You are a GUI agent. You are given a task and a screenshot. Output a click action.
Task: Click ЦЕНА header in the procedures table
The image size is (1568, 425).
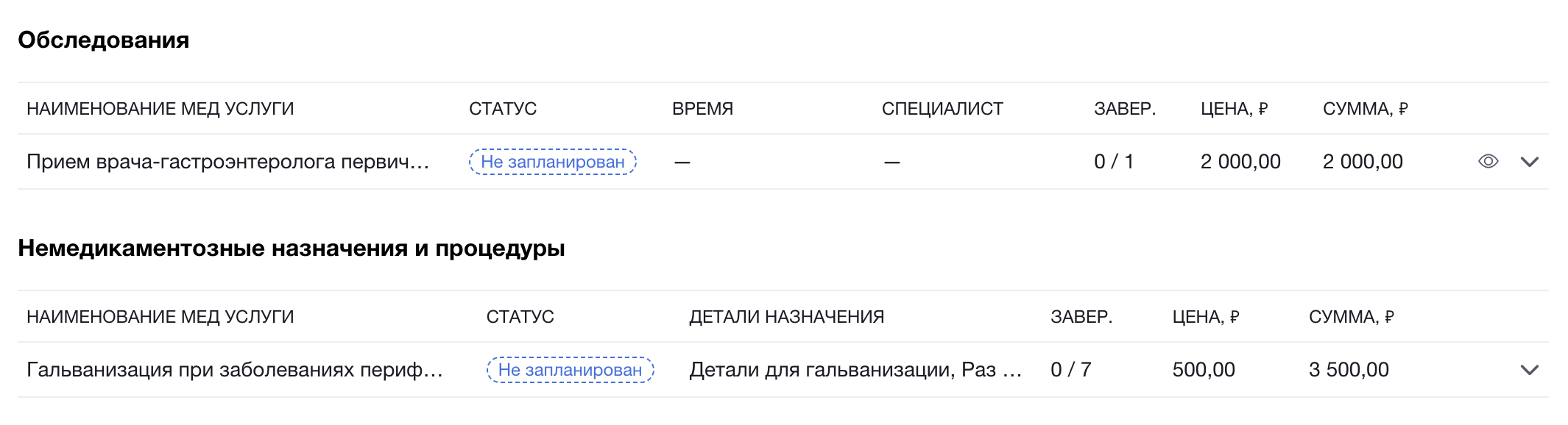(x=1205, y=317)
